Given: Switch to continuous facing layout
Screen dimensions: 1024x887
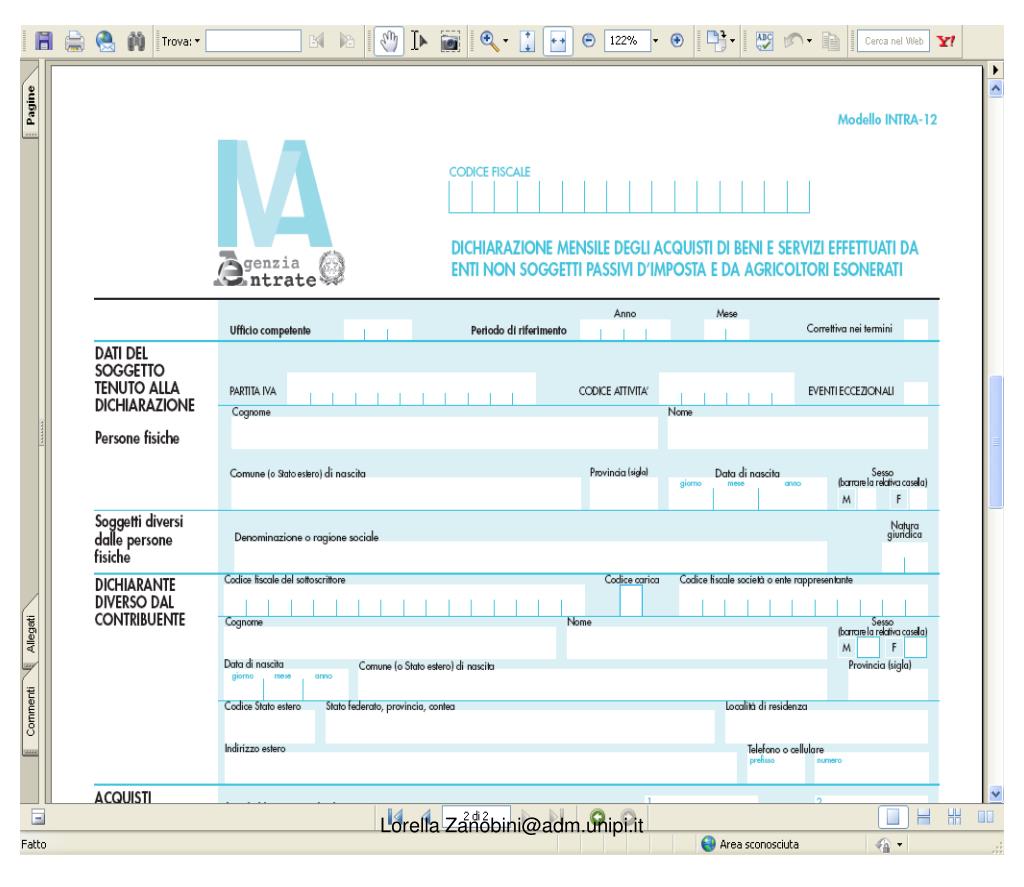Looking at the screenshot, I should 954,816.
